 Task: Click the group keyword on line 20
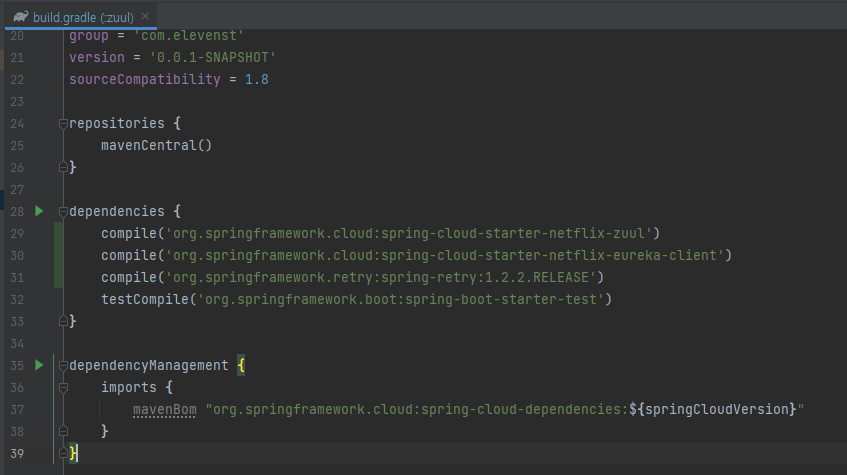click(x=89, y=36)
